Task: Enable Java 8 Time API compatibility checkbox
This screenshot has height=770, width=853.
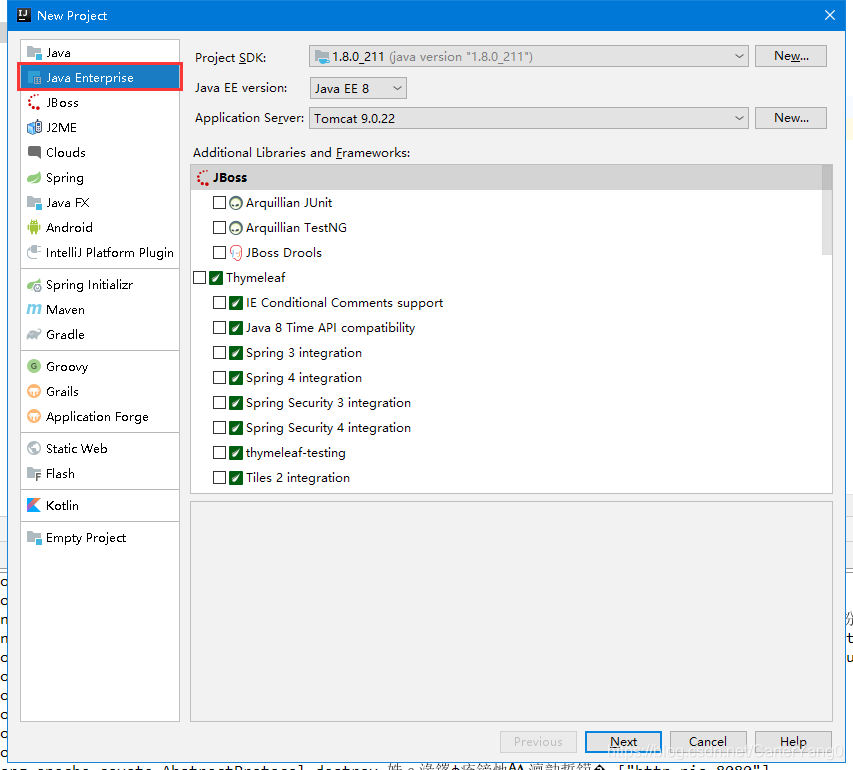Action: pyautogui.click(x=219, y=328)
